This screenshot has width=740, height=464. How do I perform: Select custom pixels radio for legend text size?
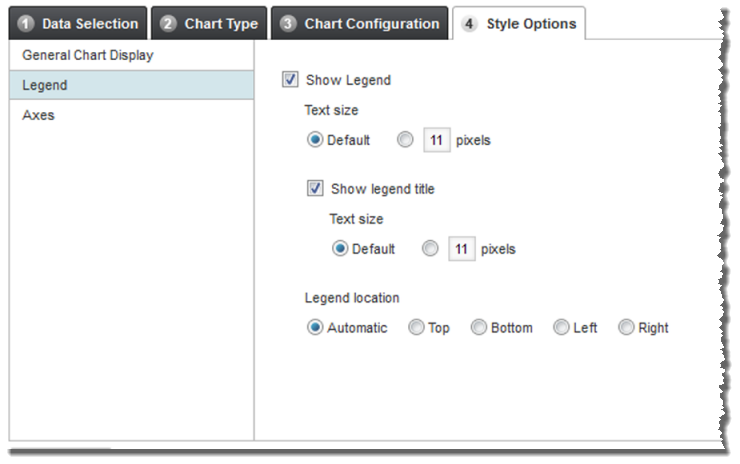[405, 140]
